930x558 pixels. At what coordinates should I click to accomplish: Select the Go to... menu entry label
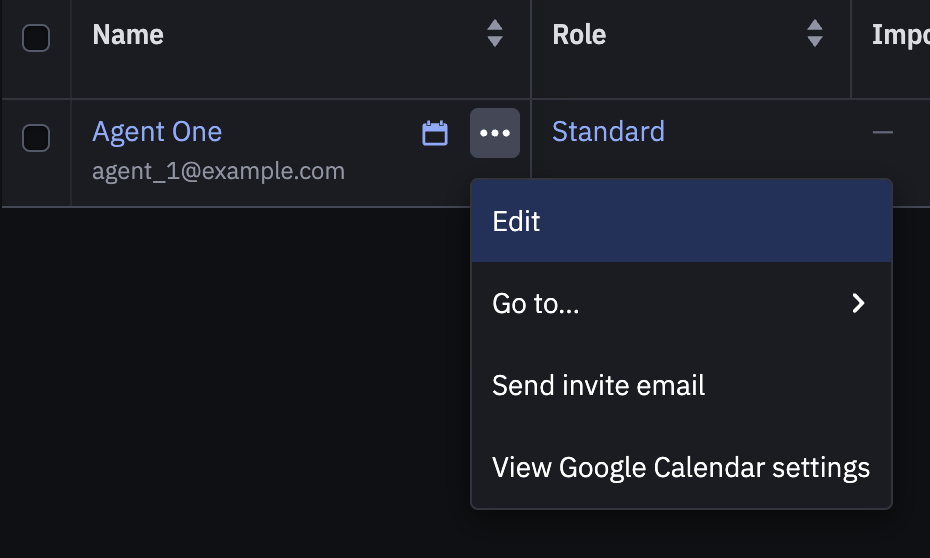click(536, 304)
